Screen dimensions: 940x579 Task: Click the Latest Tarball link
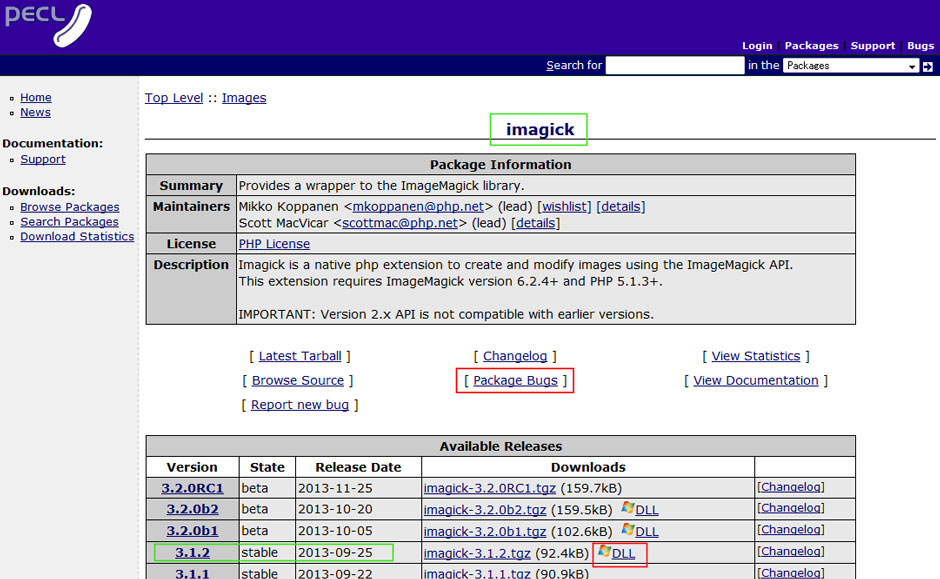click(300, 356)
